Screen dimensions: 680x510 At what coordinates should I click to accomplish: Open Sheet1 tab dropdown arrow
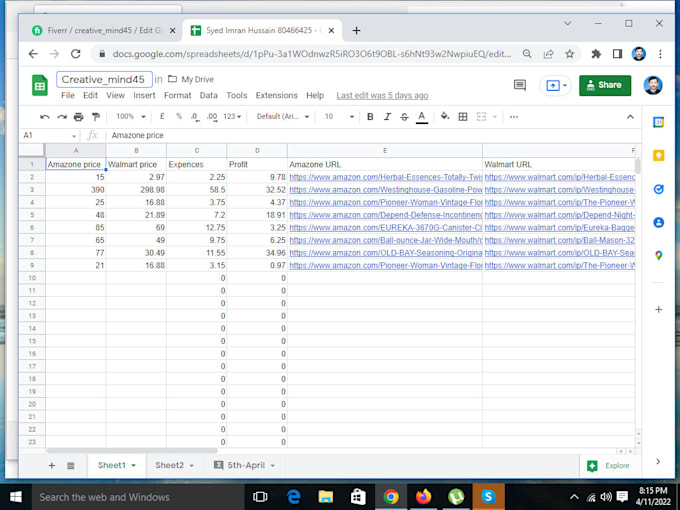click(134, 465)
